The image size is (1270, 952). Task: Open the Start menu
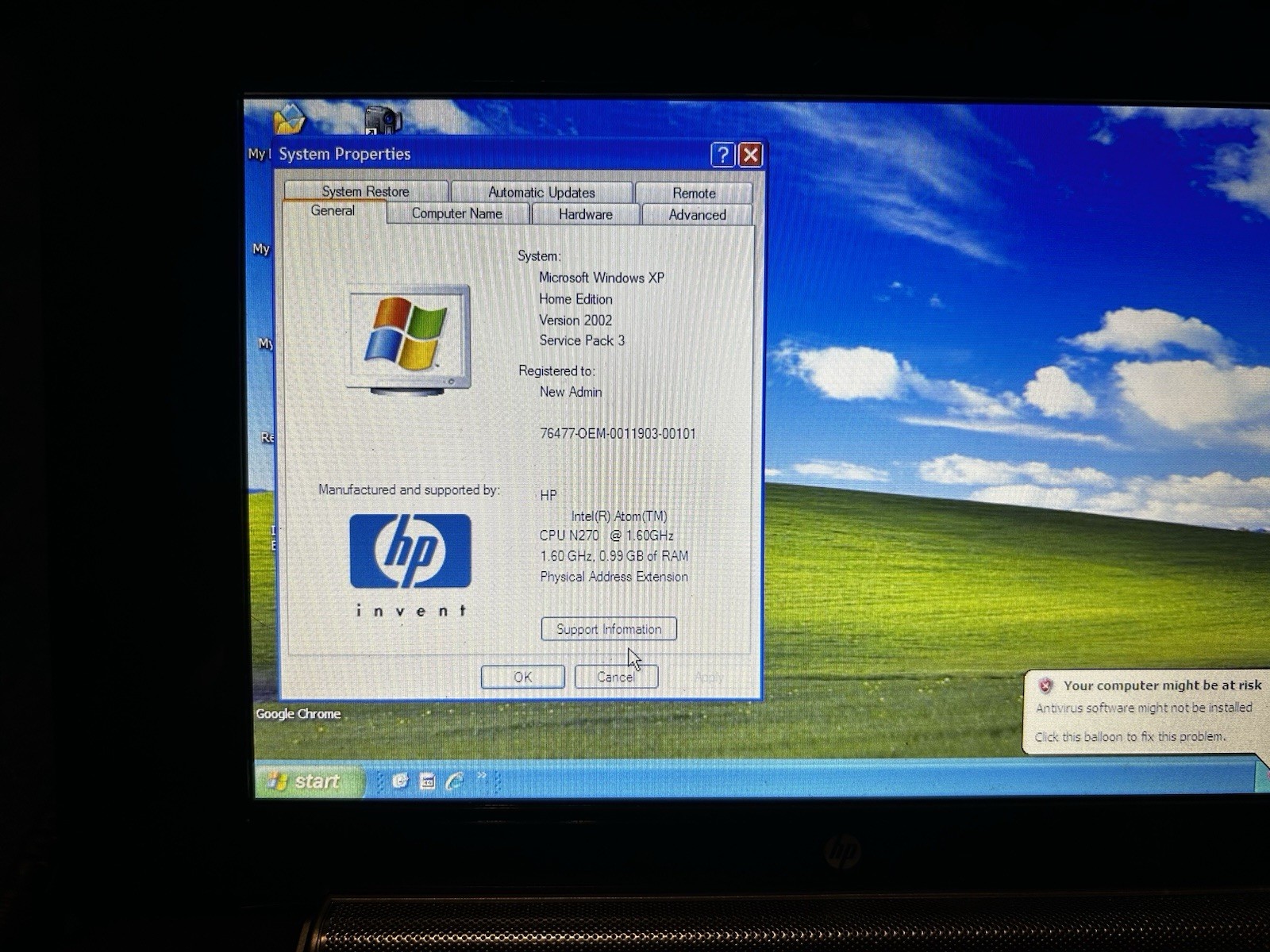[x=310, y=781]
